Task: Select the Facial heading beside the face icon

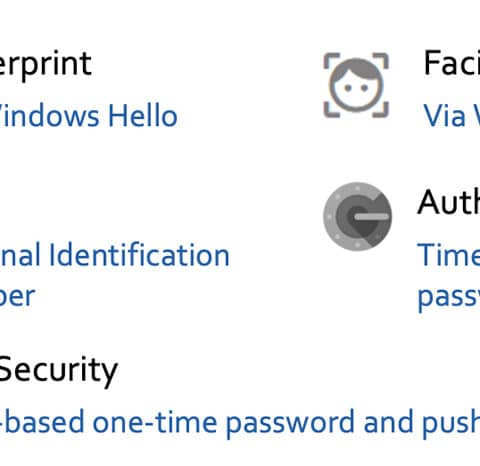Action: [452, 63]
